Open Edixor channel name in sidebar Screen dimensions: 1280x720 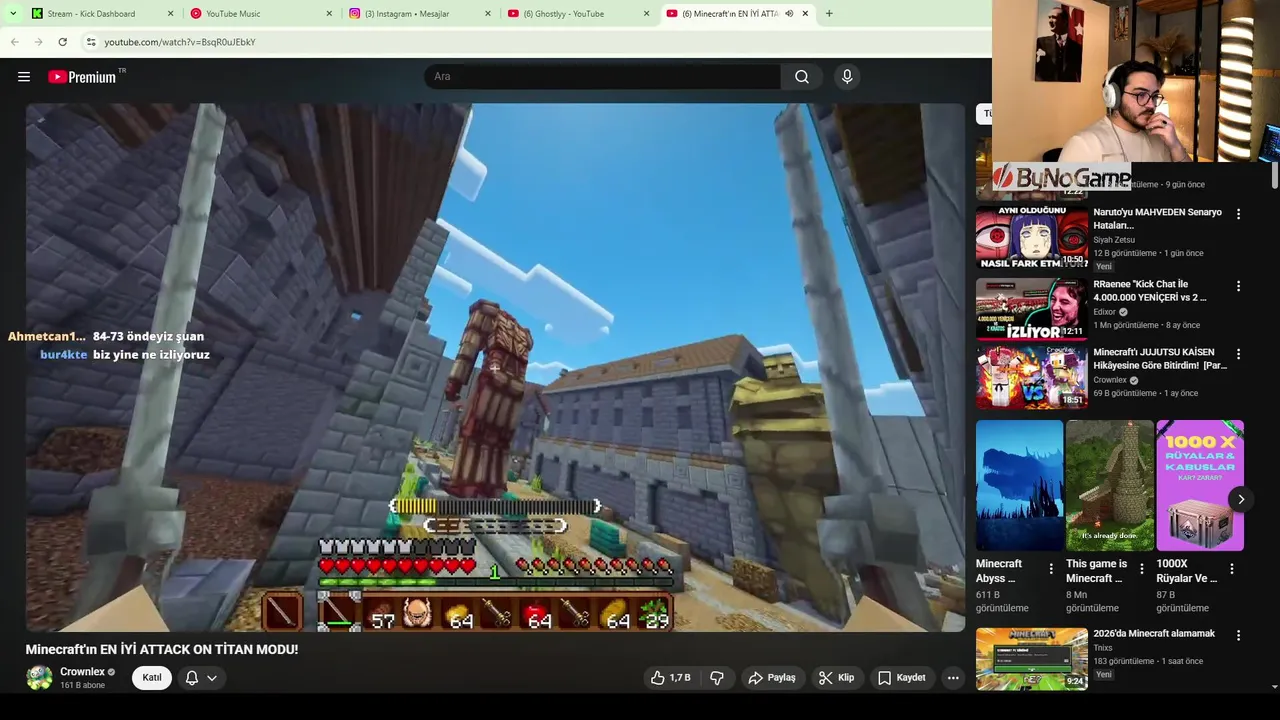coord(1104,312)
